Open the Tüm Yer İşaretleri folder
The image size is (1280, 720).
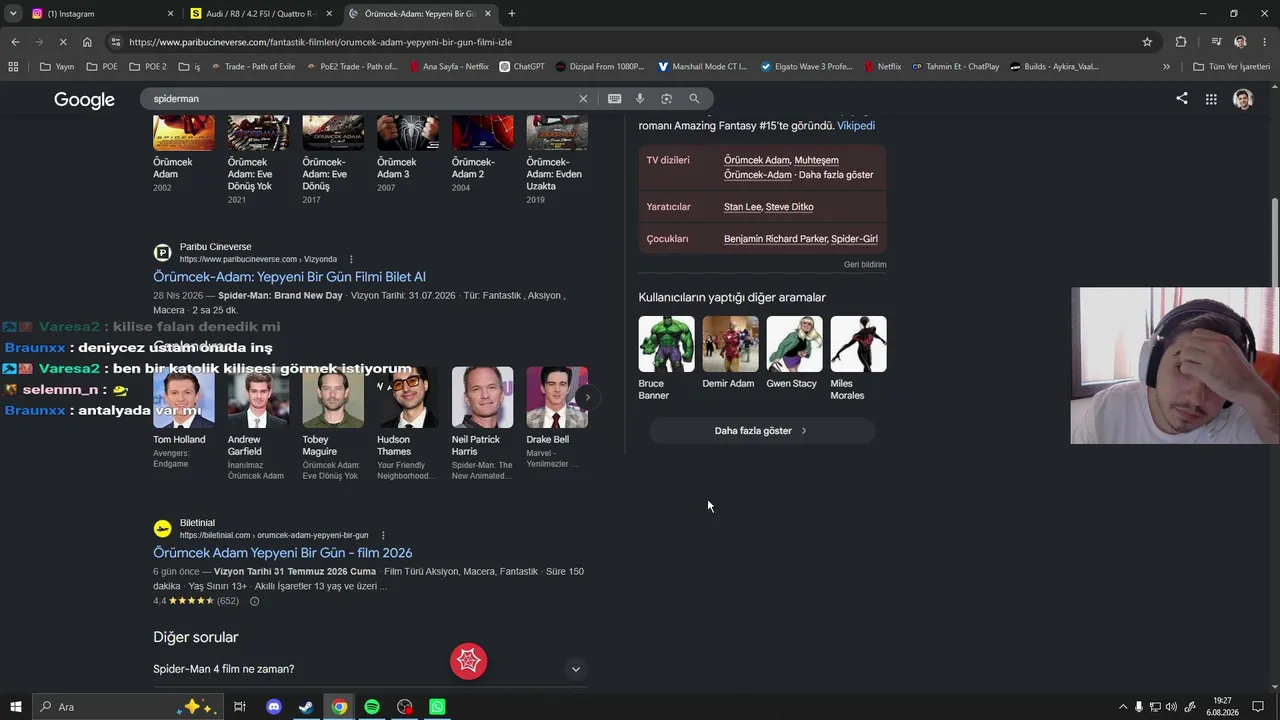[1231, 67]
